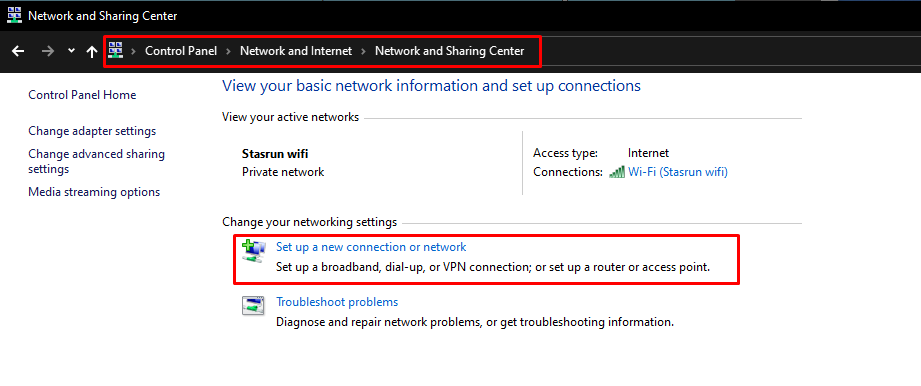Expand the chevron after Network and Internet
The width and height of the screenshot is (921, 386).
click(x=364, y=51)
